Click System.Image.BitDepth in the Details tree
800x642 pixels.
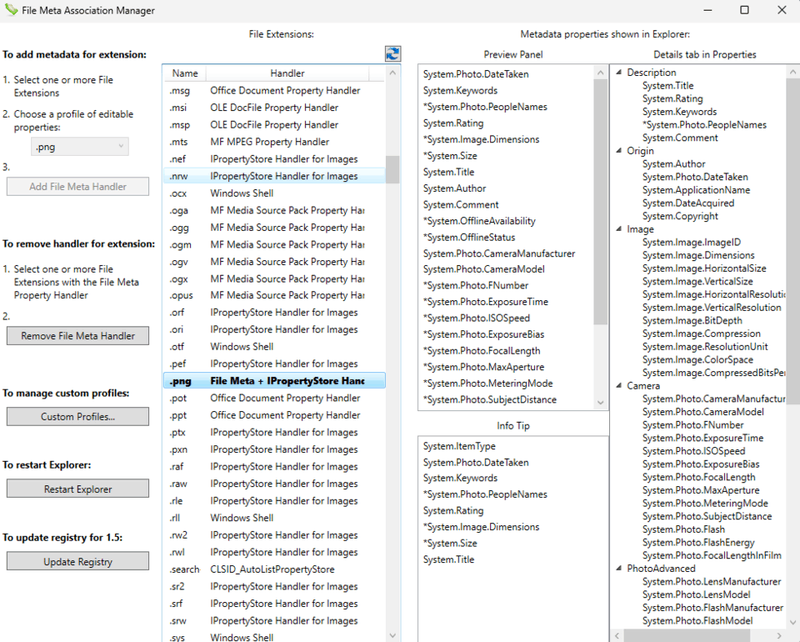point(690,321)
